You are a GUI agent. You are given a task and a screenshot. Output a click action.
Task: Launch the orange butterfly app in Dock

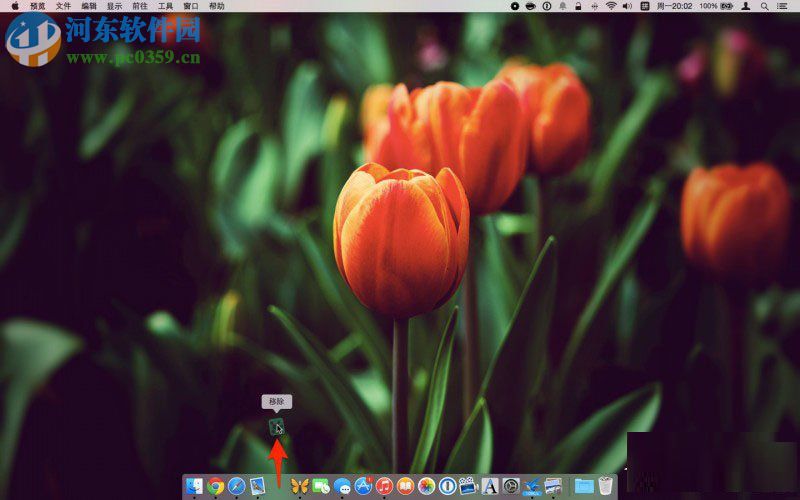[x=300, y=486]
